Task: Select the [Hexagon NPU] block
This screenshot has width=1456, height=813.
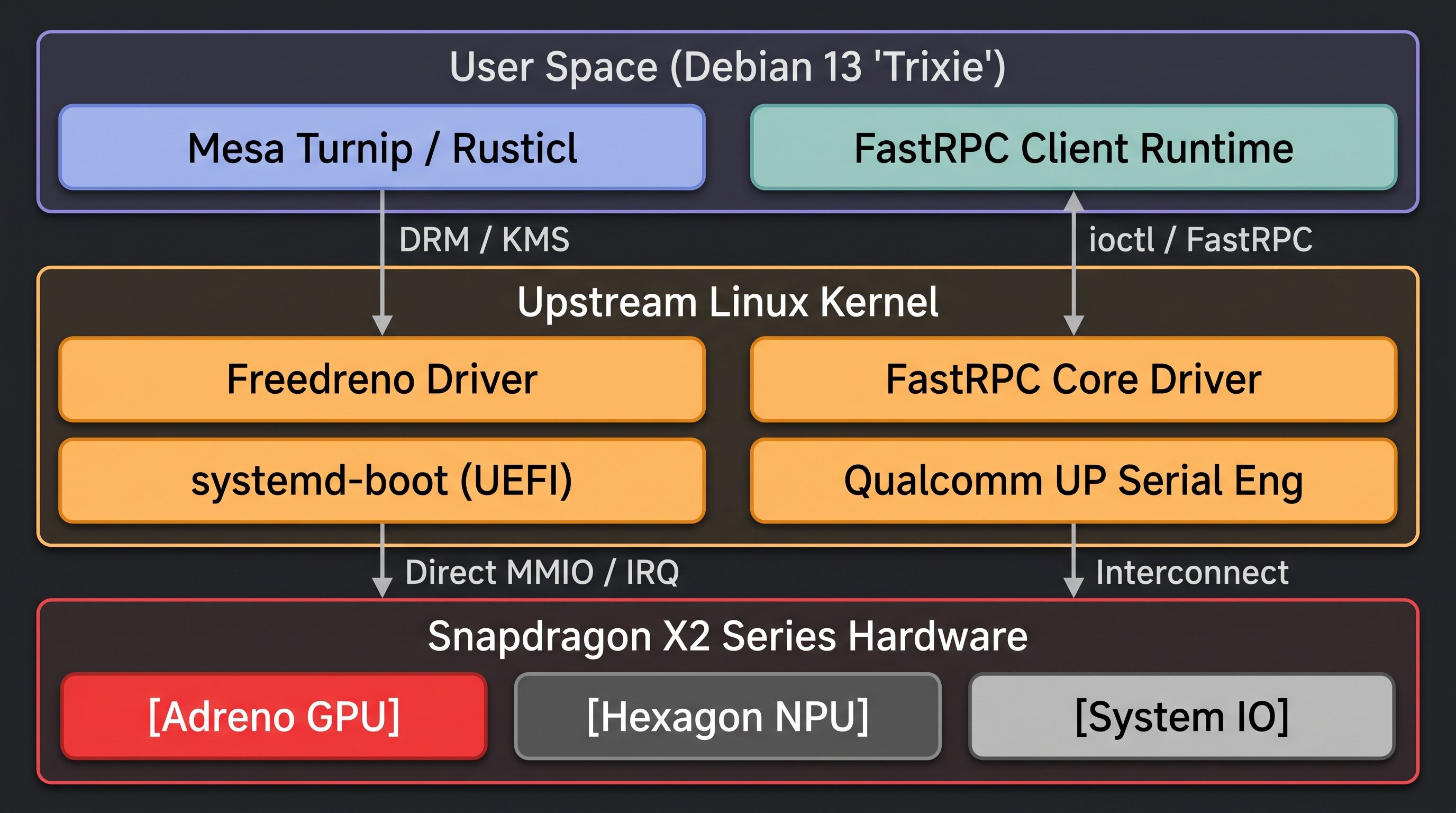Action: tap(727, 716)
